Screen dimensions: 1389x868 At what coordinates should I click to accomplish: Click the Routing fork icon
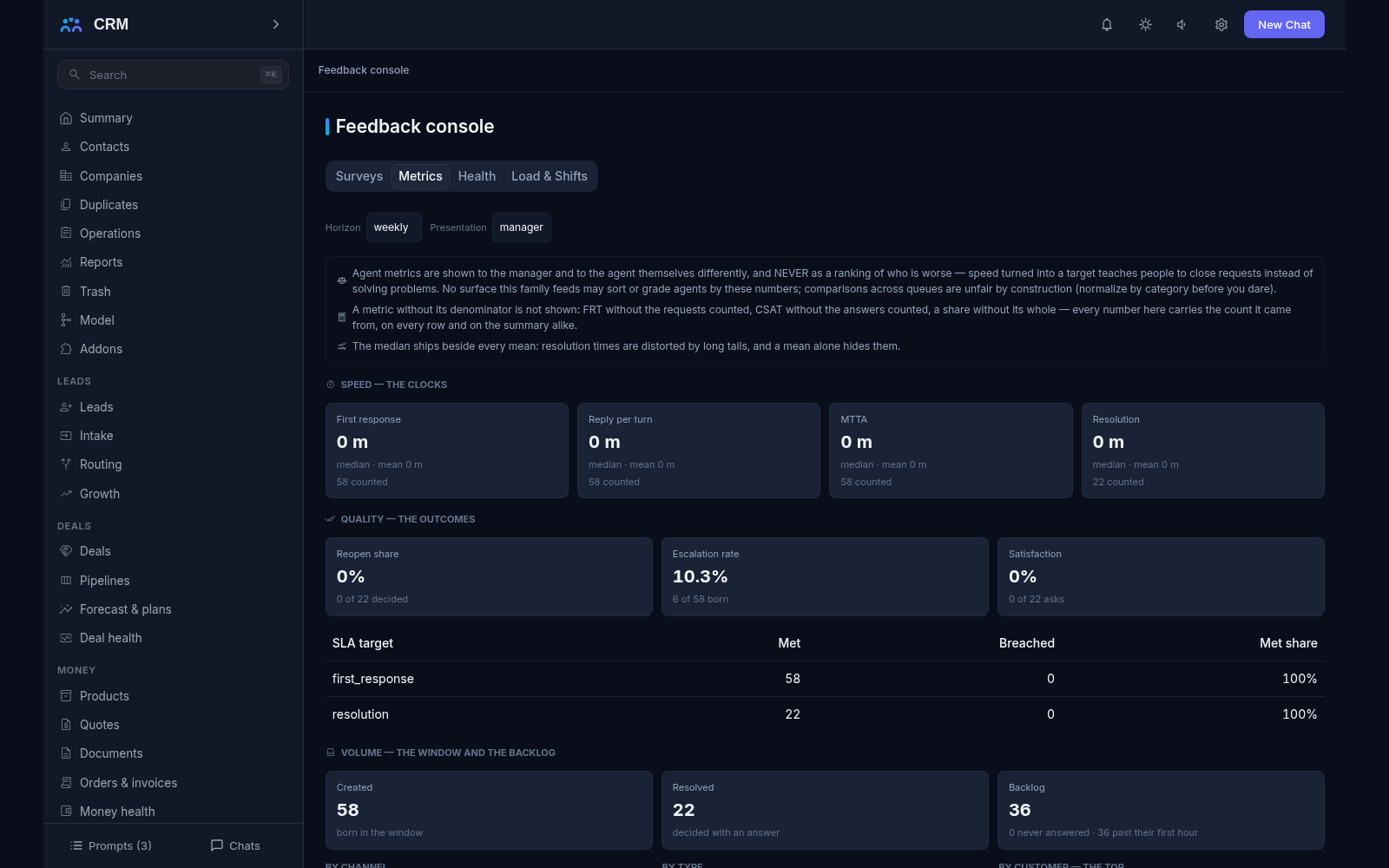coord(66,464)
